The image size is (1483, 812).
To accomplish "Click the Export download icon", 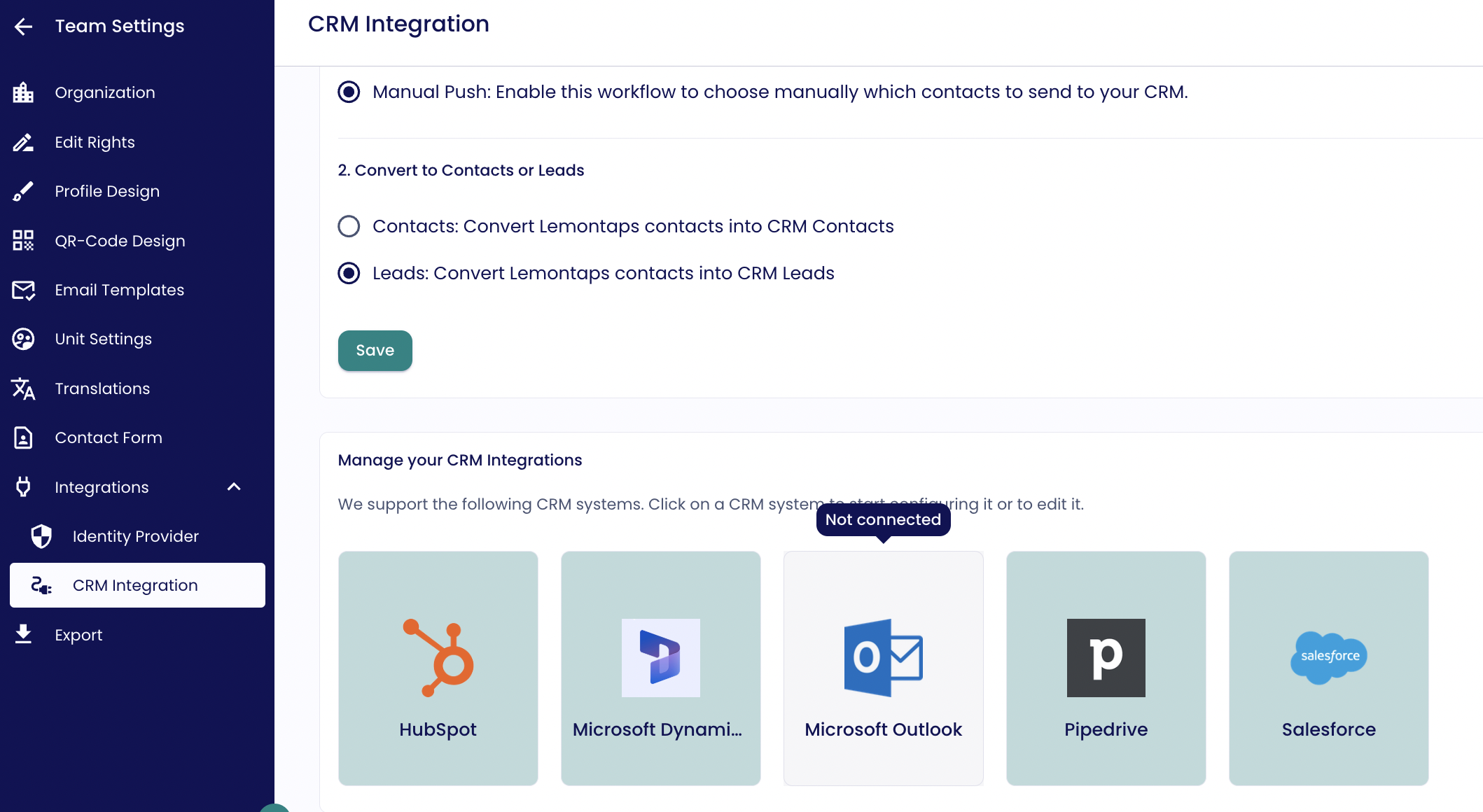I will tap(23, 634).
